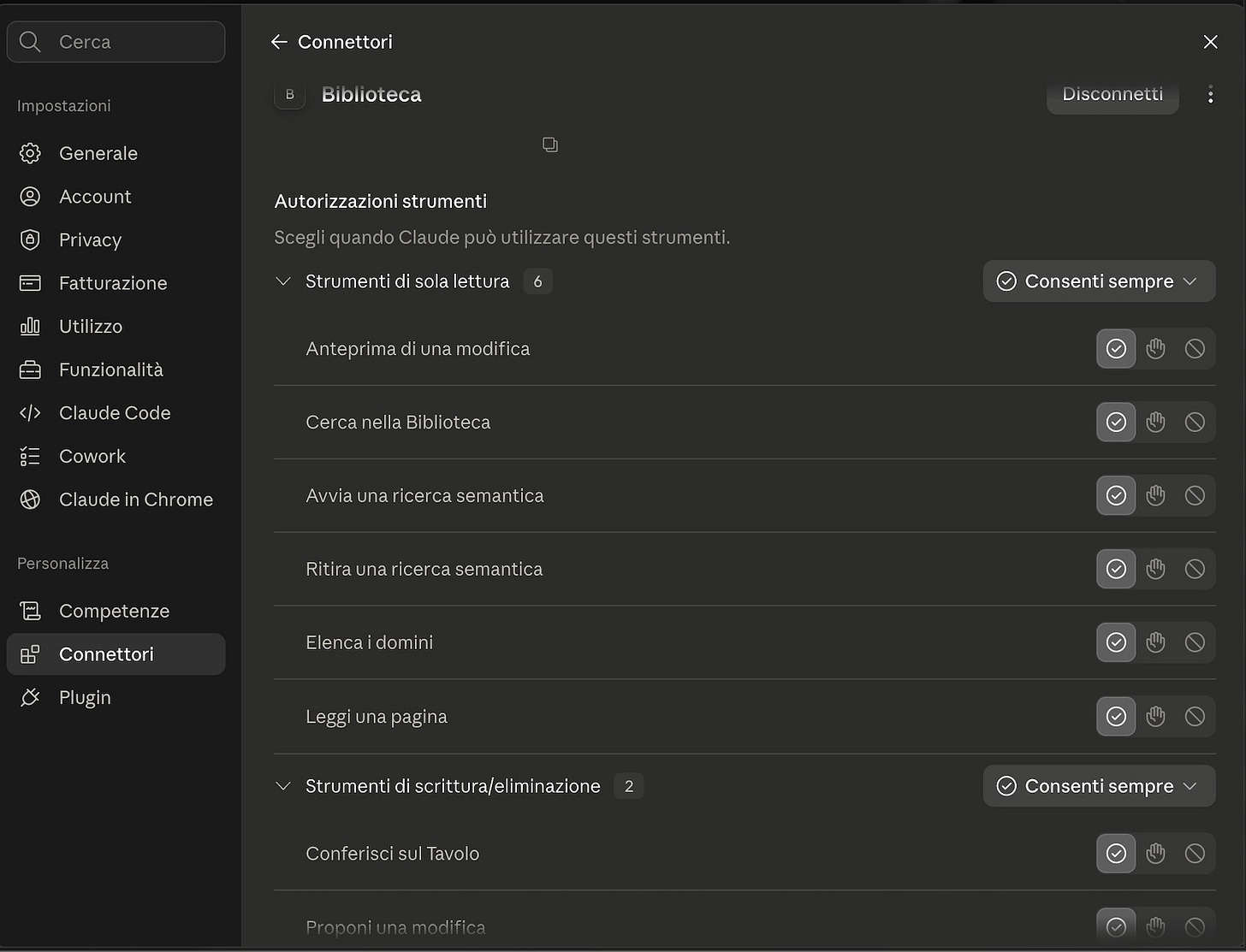Block the Leggi una pagina tool
This screenshot has height=952, width=1246.
pyautogui.click(x=1195, y=716)
